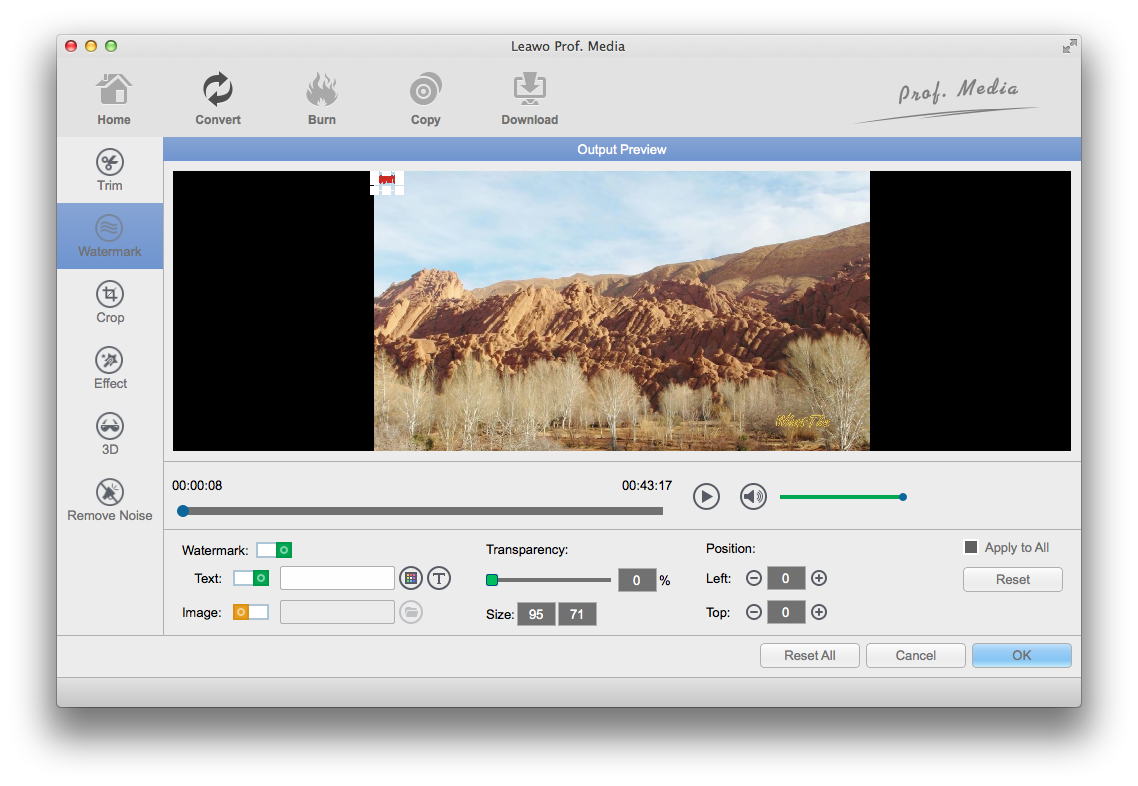The height and width of the screenshot is (786, 1138).
Task: Toggle the main Watermark switch
Action: coord(274,550)
